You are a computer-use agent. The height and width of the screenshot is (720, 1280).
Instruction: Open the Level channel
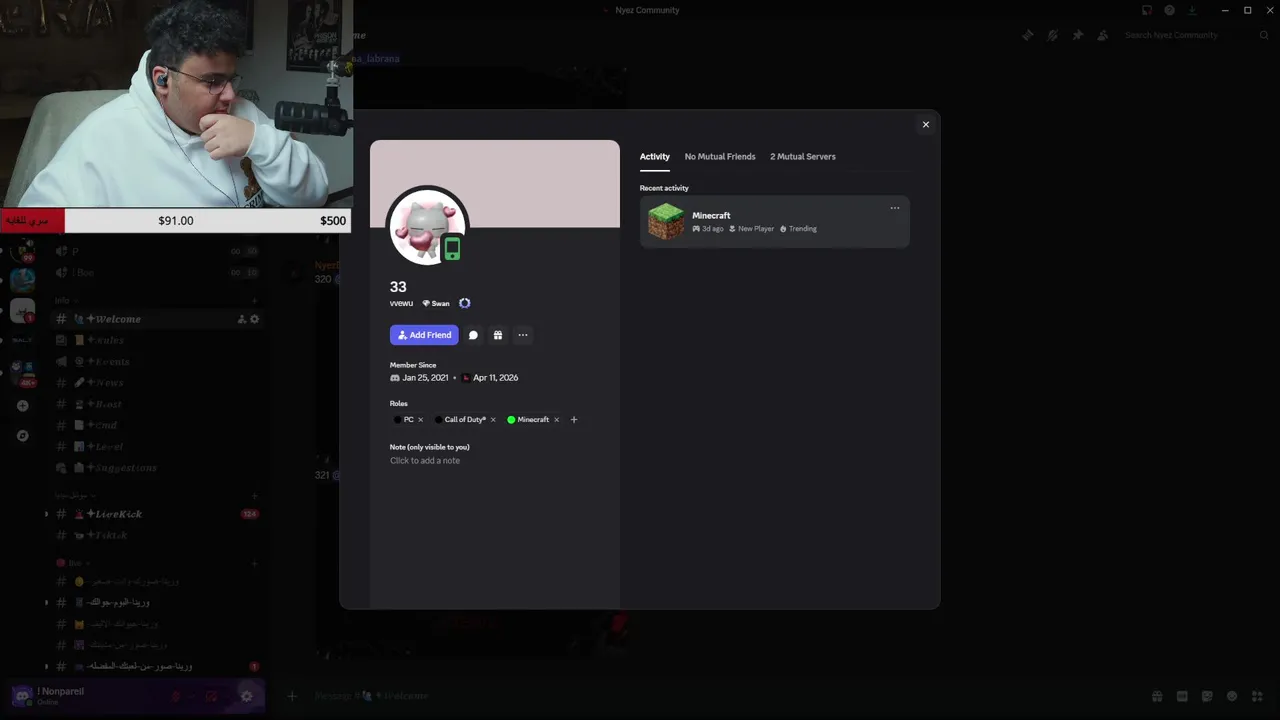point(156,447)
